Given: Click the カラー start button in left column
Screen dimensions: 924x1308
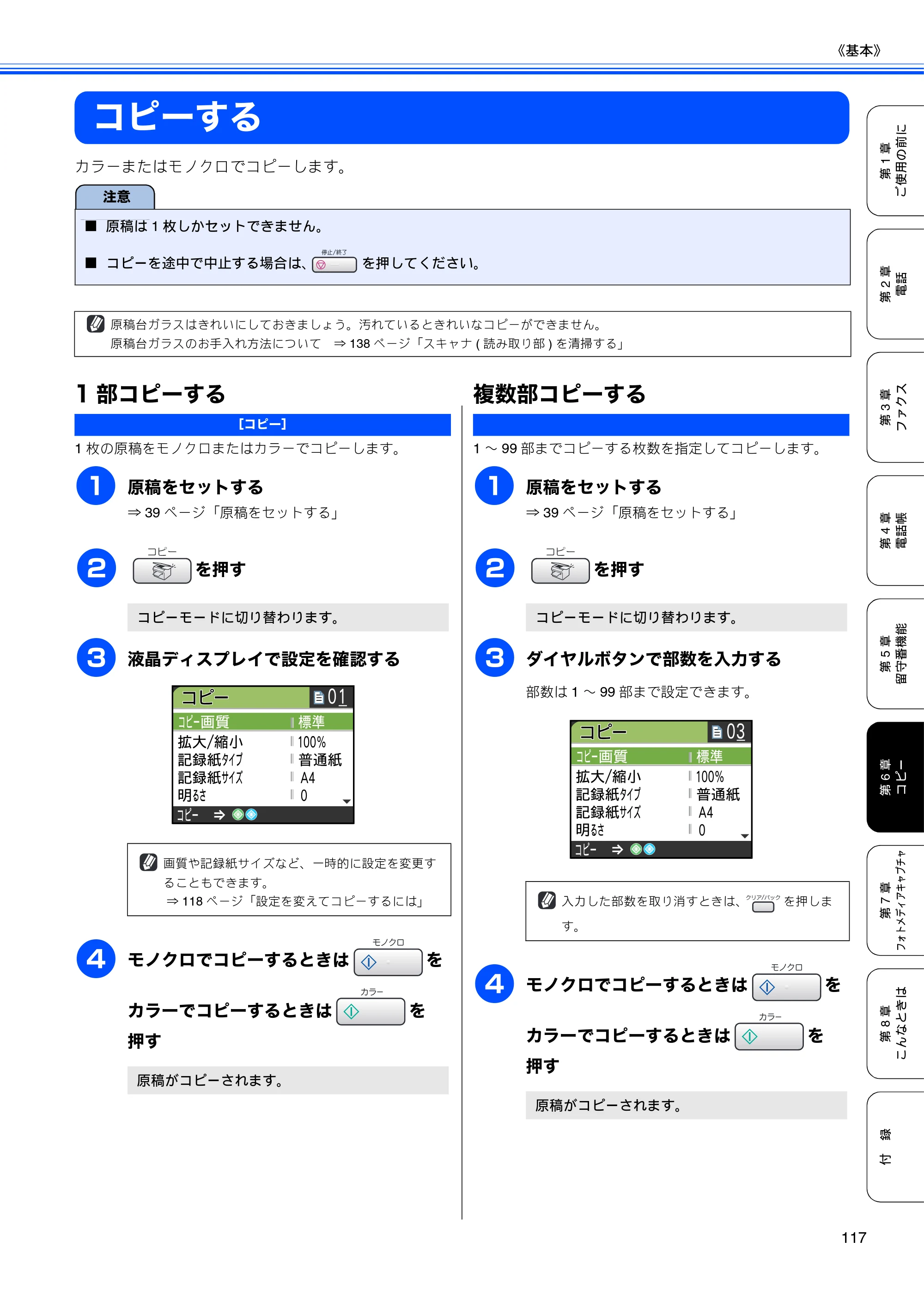Looking at the screenshot, I should 371,1012.
